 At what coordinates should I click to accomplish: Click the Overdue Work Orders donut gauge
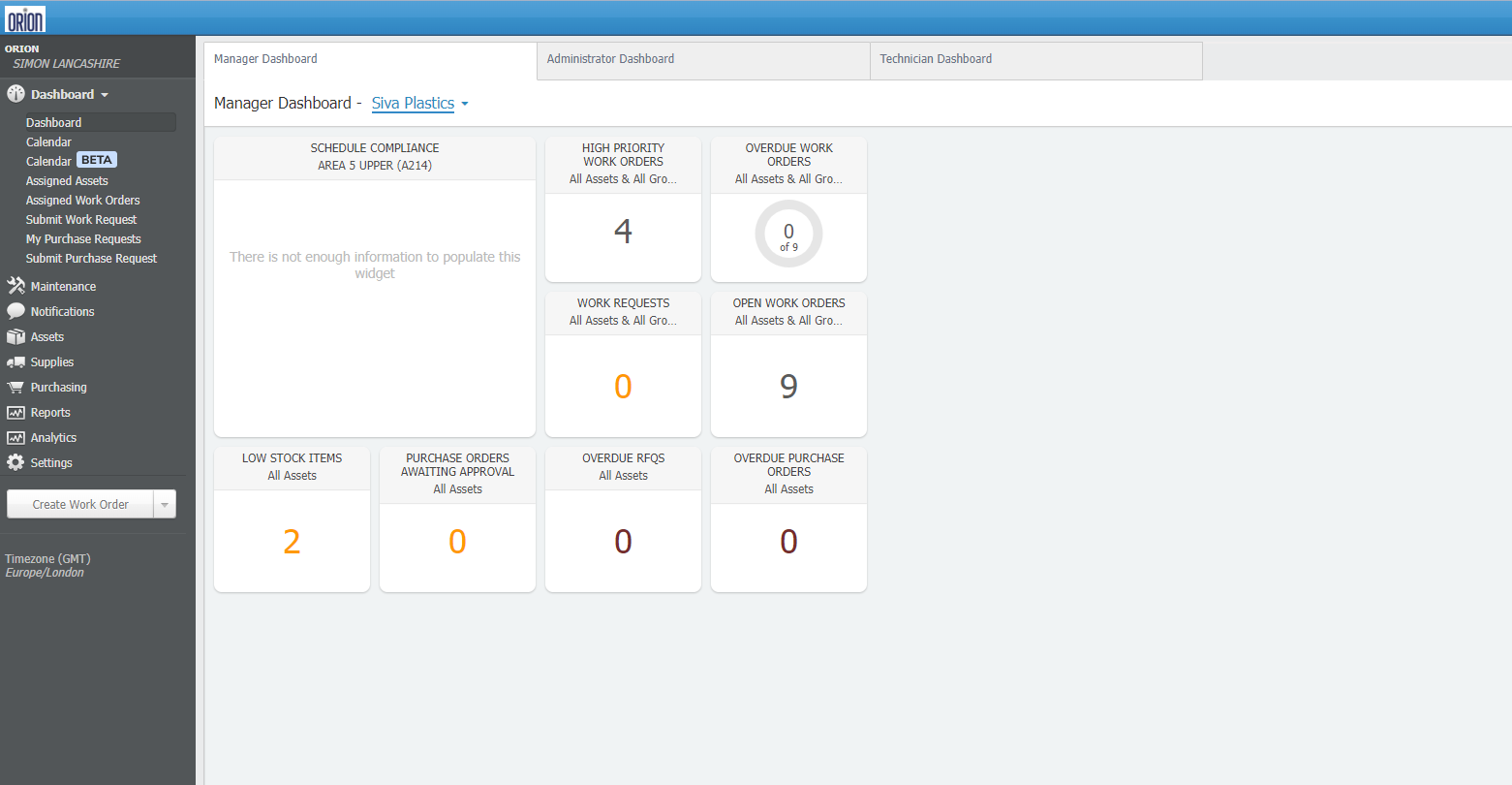(788, 234)
